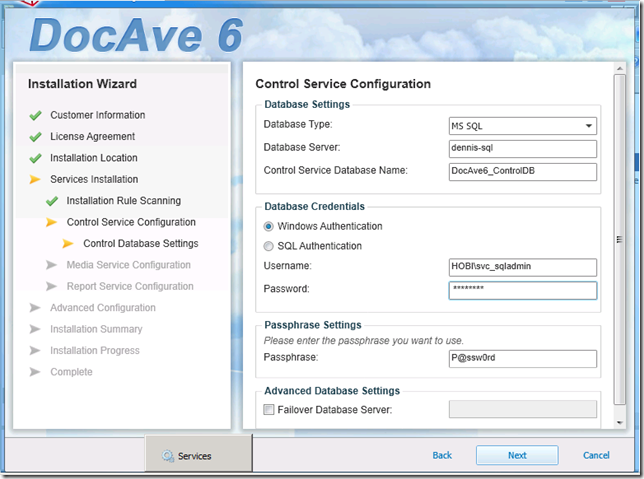Screen dimensions: 644x479
Task: Select Windows Authentication radio button
Action: (268, 226)
